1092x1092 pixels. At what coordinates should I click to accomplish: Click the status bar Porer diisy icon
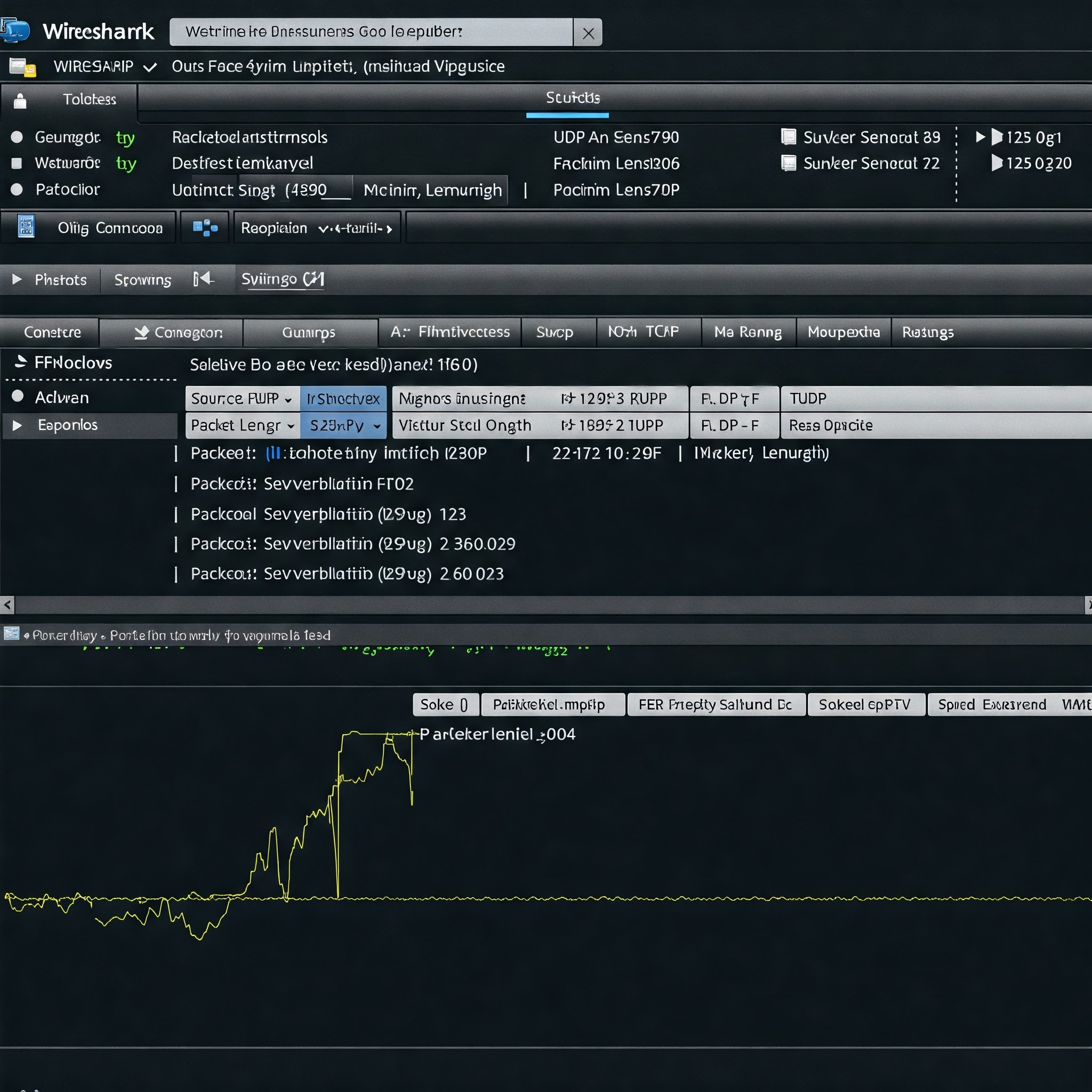pos(11,633)
